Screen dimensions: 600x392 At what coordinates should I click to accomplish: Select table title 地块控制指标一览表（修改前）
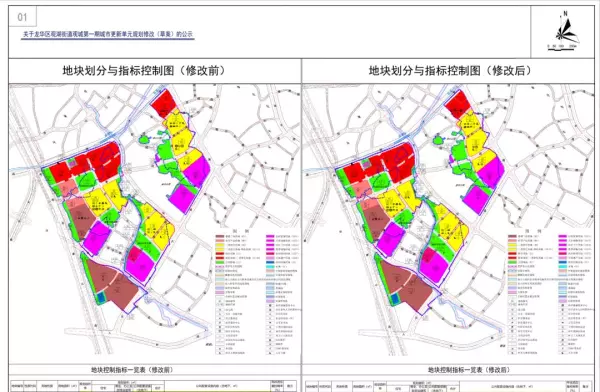[x=132, y=370]
